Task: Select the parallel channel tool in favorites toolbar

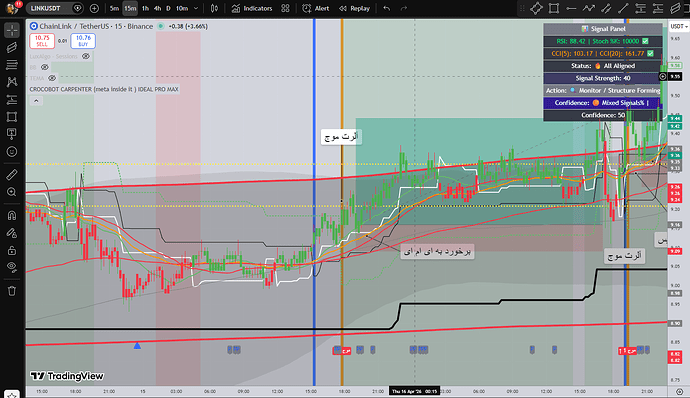Action: point(606,8)
